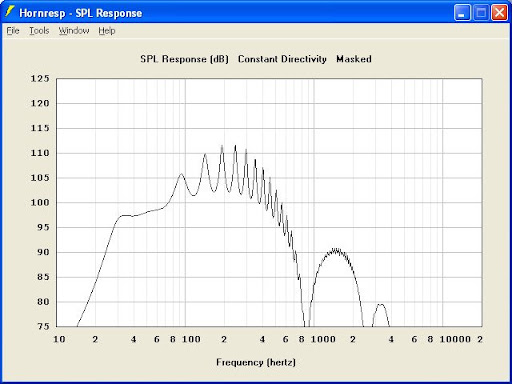This screenshot has width=512, height=384.
Task: Click the "SPL Response (dB)" chart title
Action: (x=184, y=59)
